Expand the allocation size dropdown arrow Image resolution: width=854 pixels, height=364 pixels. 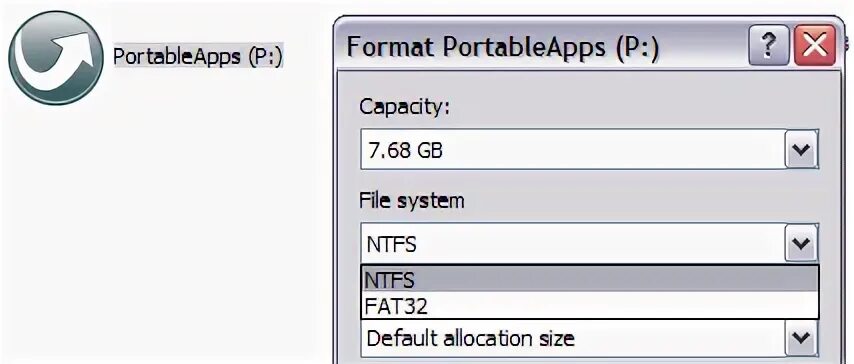click(801, 338)
